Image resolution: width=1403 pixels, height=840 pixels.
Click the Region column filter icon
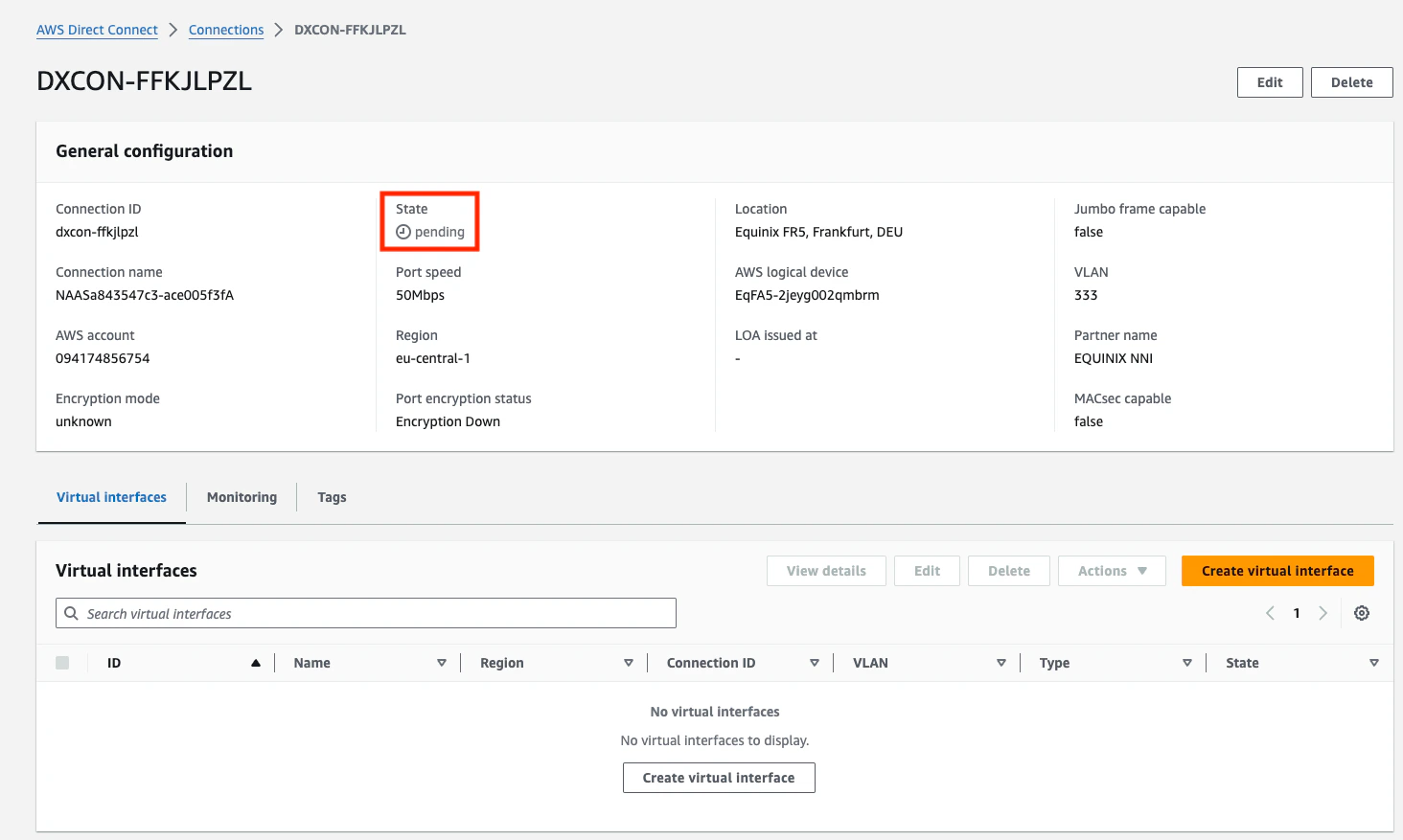629,662
